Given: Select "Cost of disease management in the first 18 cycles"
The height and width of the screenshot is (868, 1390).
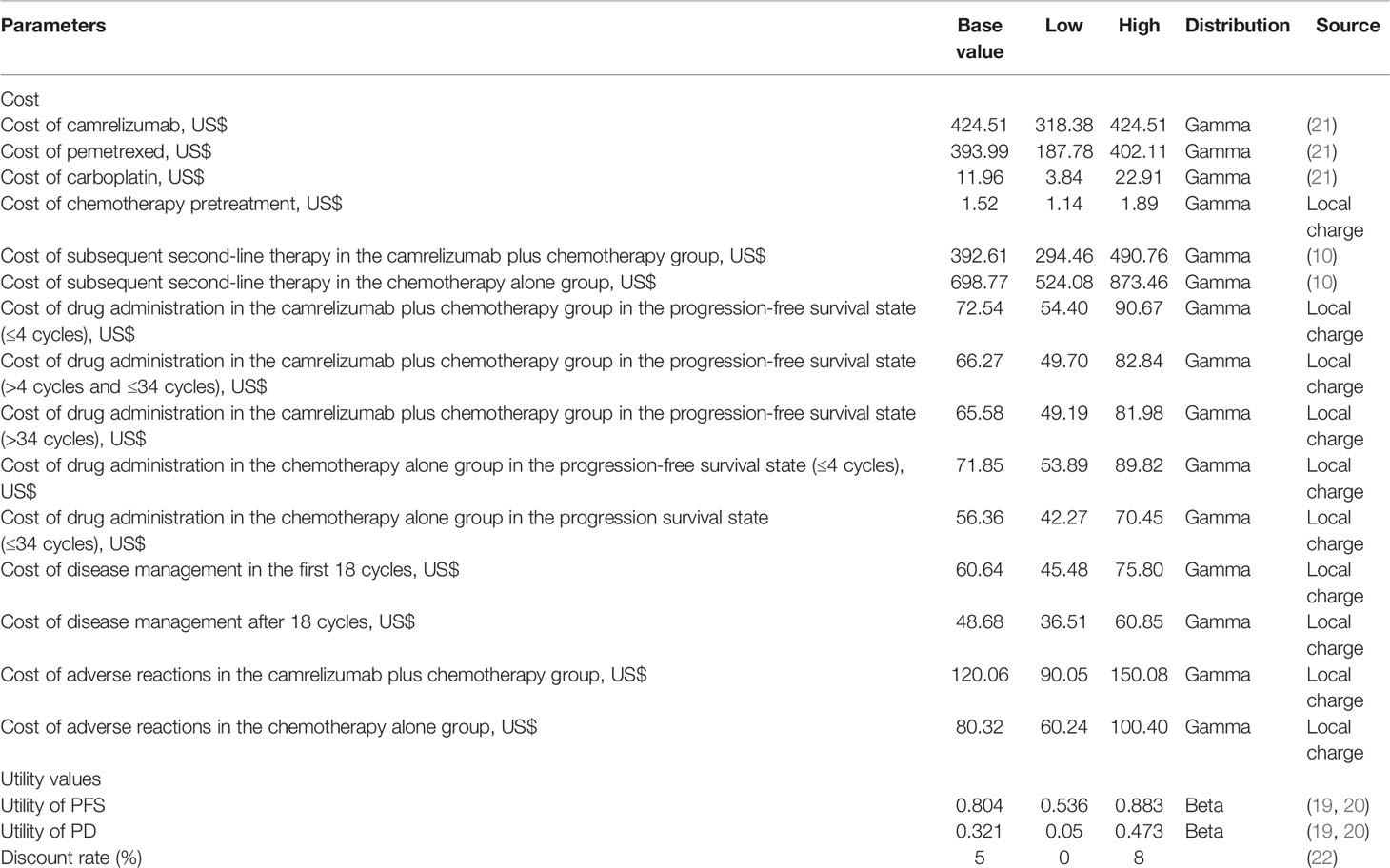Looking at the screenshot, I should pos(208,570).
